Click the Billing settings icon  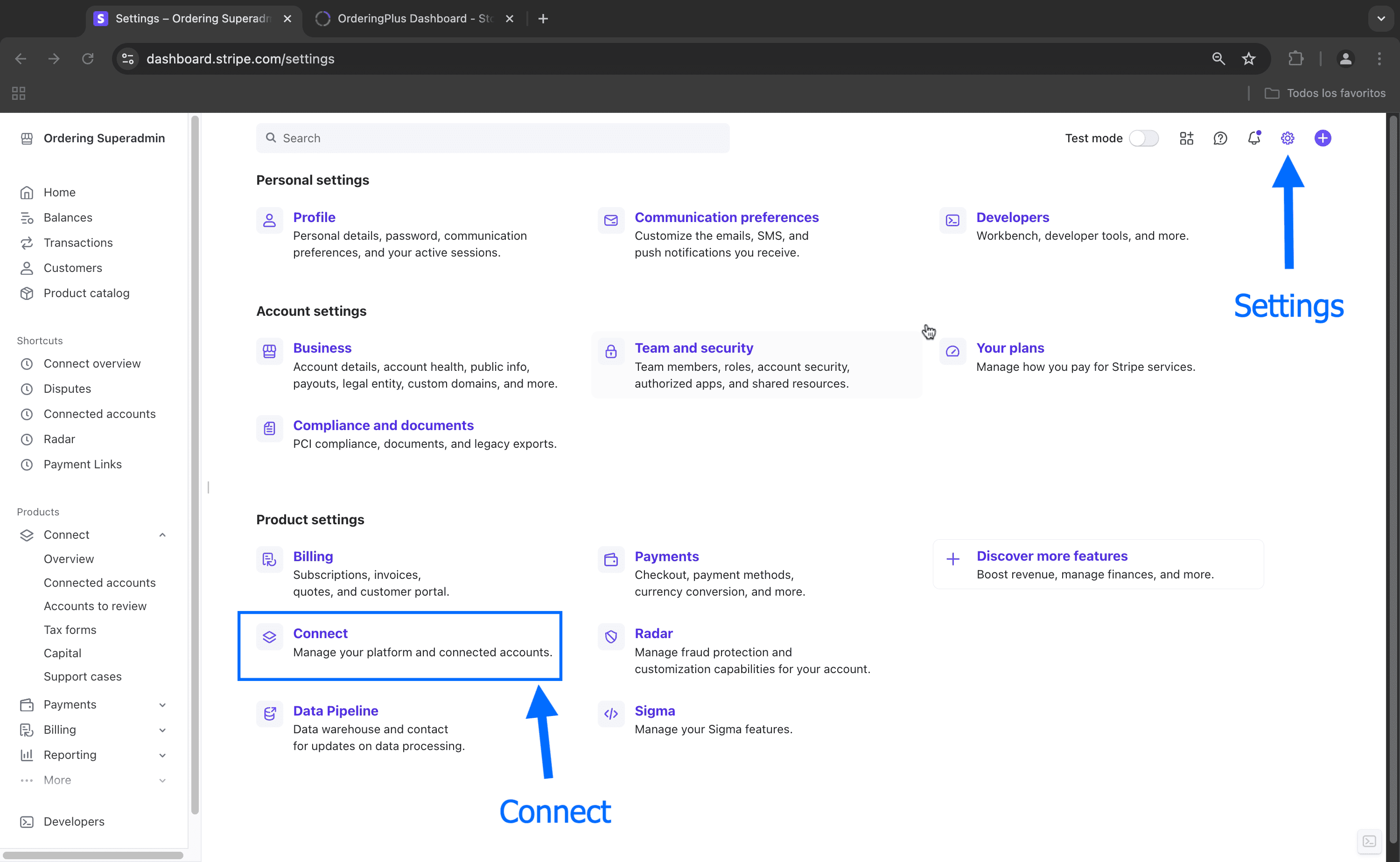coord(269,559)
